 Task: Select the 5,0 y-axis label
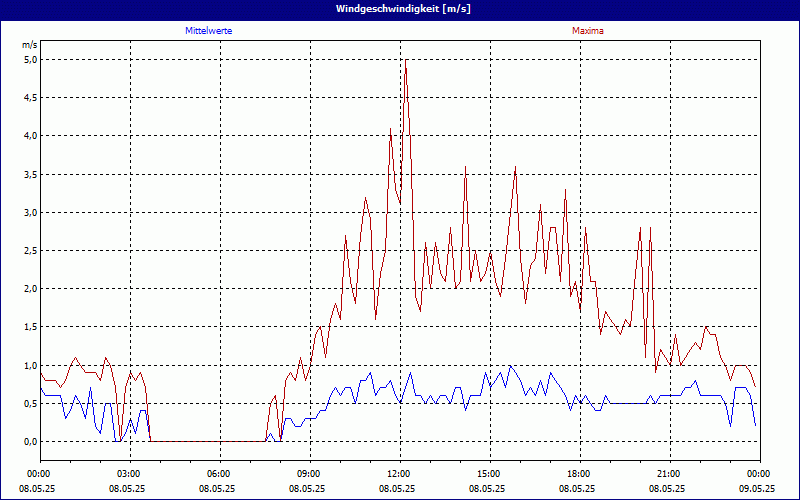(29, 59)
